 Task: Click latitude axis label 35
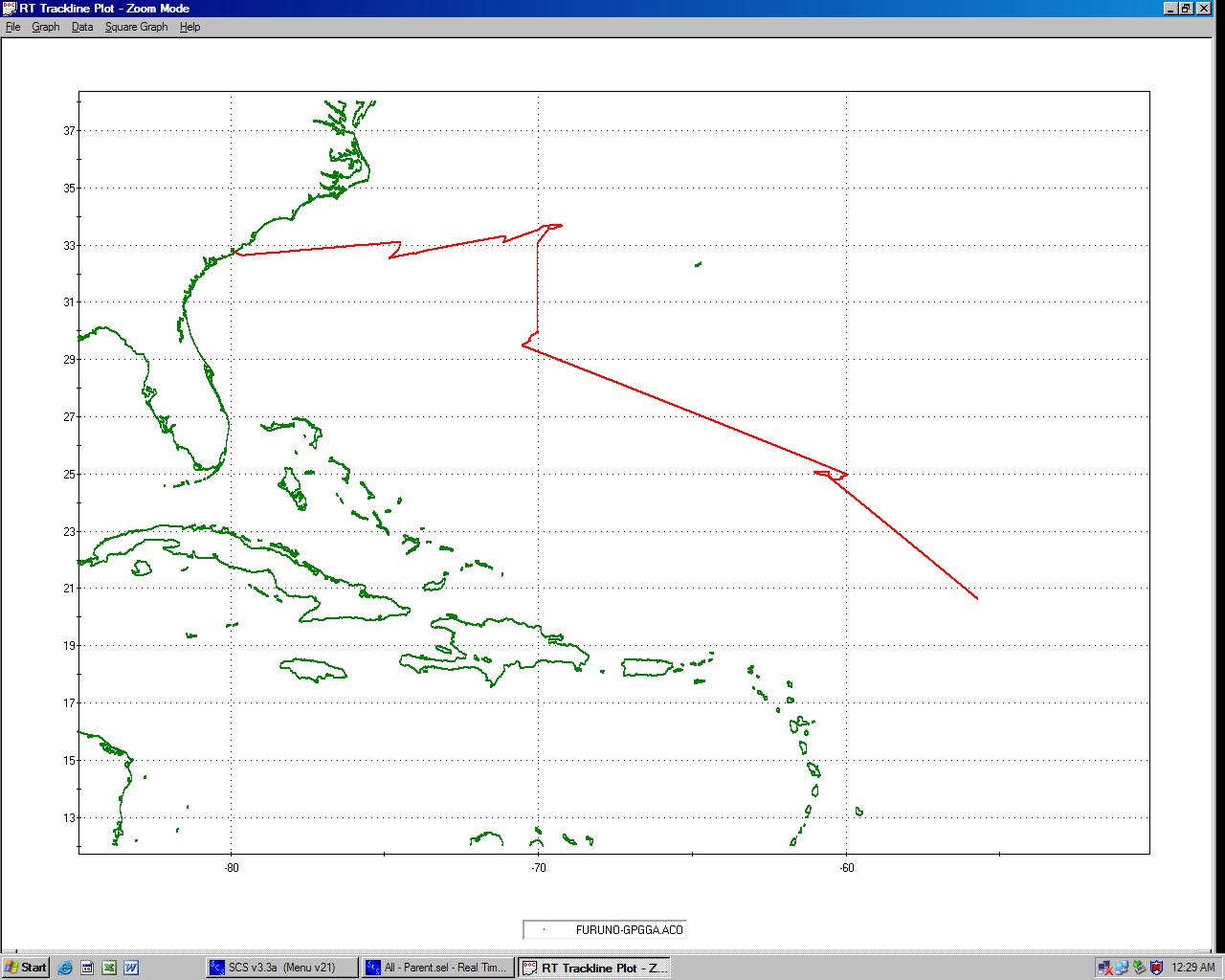[71, 189]
